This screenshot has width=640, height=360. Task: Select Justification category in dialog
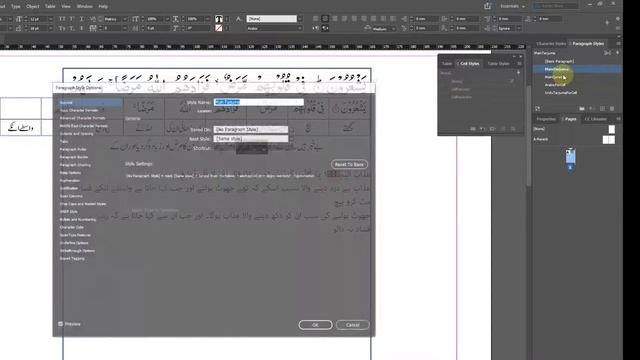click(69, 188)
